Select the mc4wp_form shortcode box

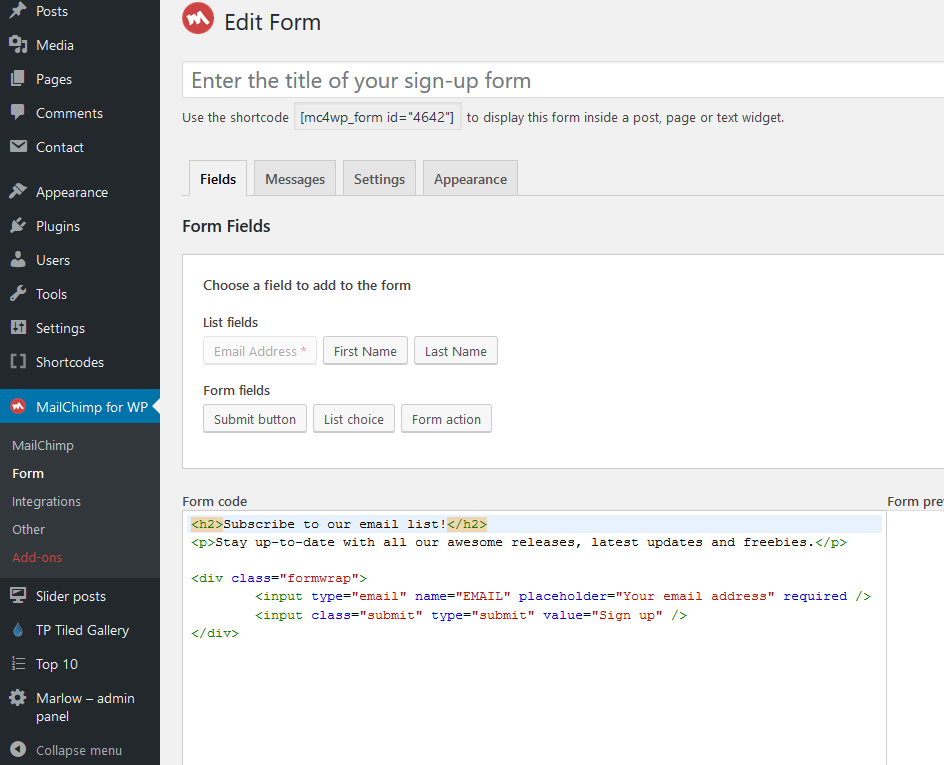(377, 117)
